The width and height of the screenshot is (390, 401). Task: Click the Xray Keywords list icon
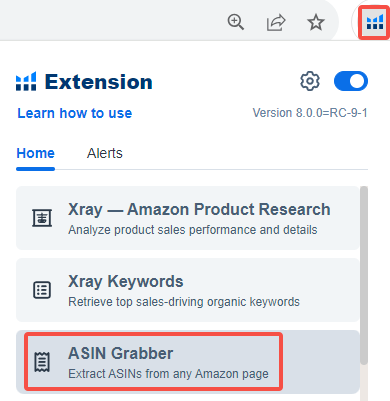coord(42,290)
